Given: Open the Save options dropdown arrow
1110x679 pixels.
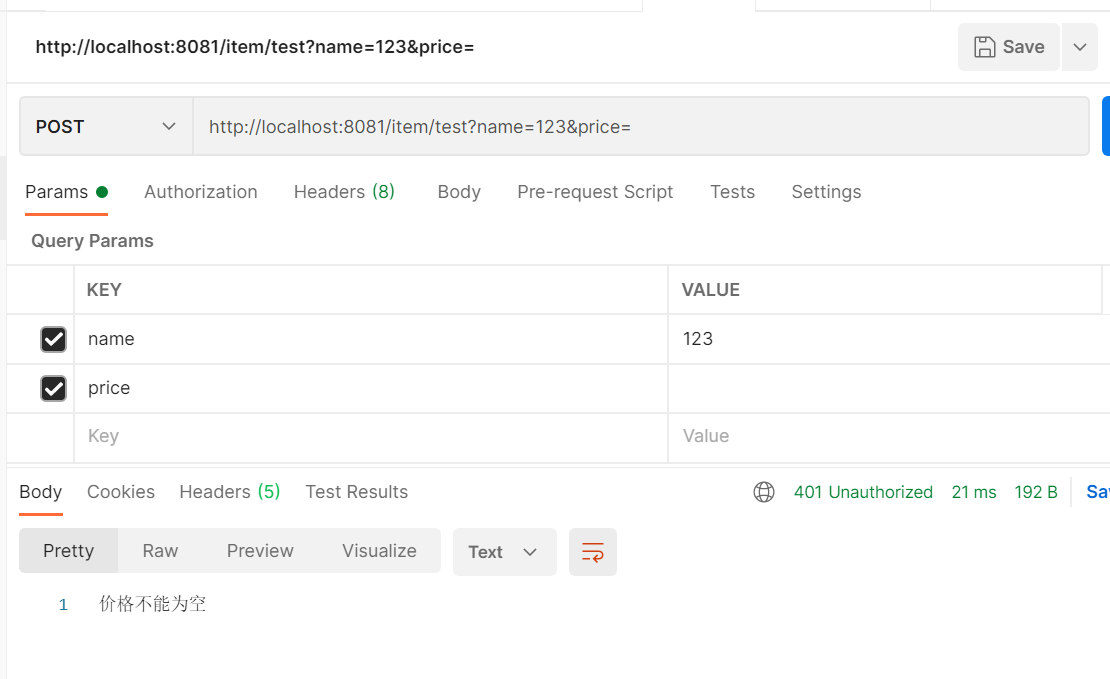Looking at the screenshot, I should click(1080, 47).
